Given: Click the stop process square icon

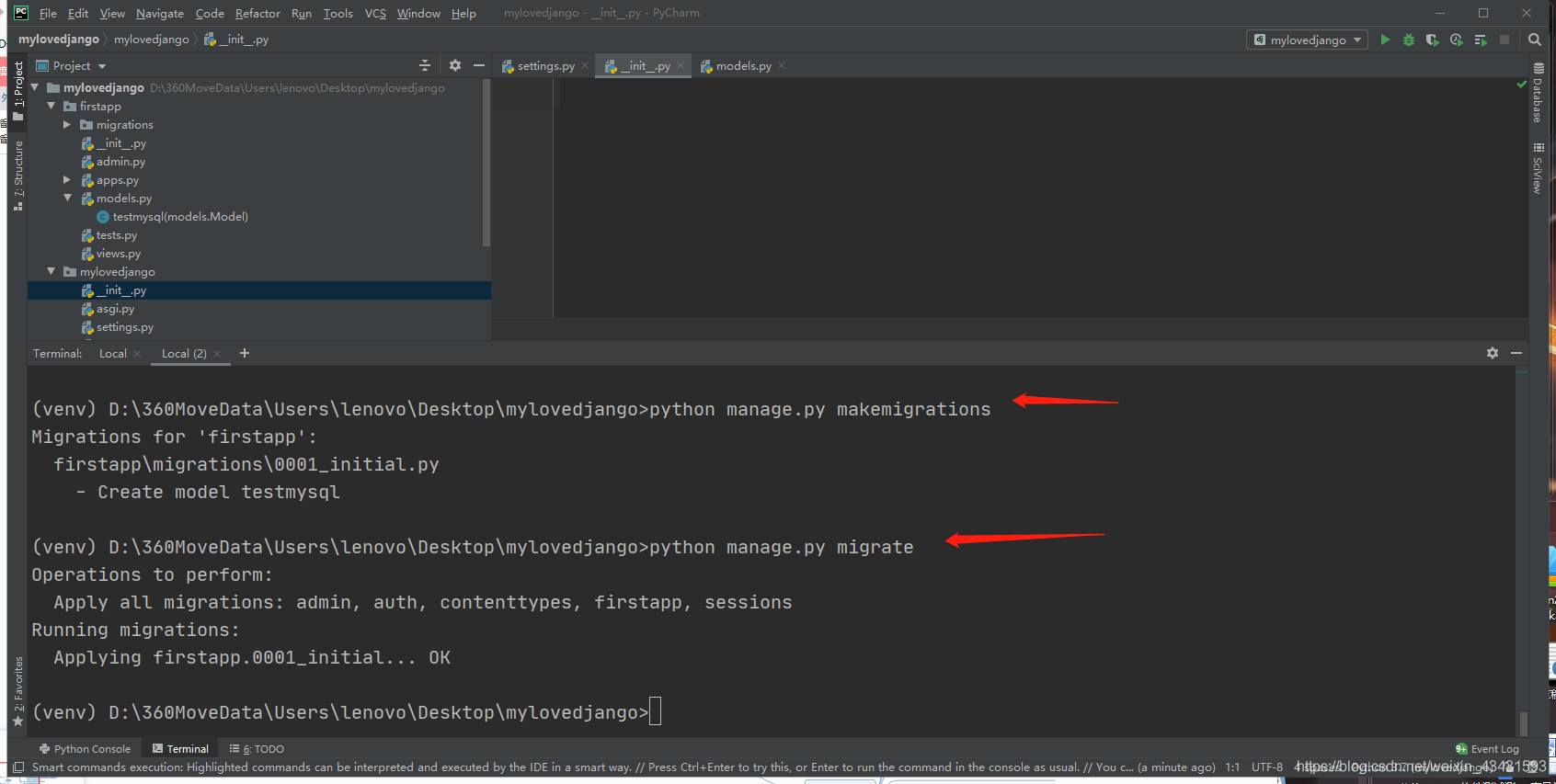Looking at the screenshot, I should tap(1505, 40).
